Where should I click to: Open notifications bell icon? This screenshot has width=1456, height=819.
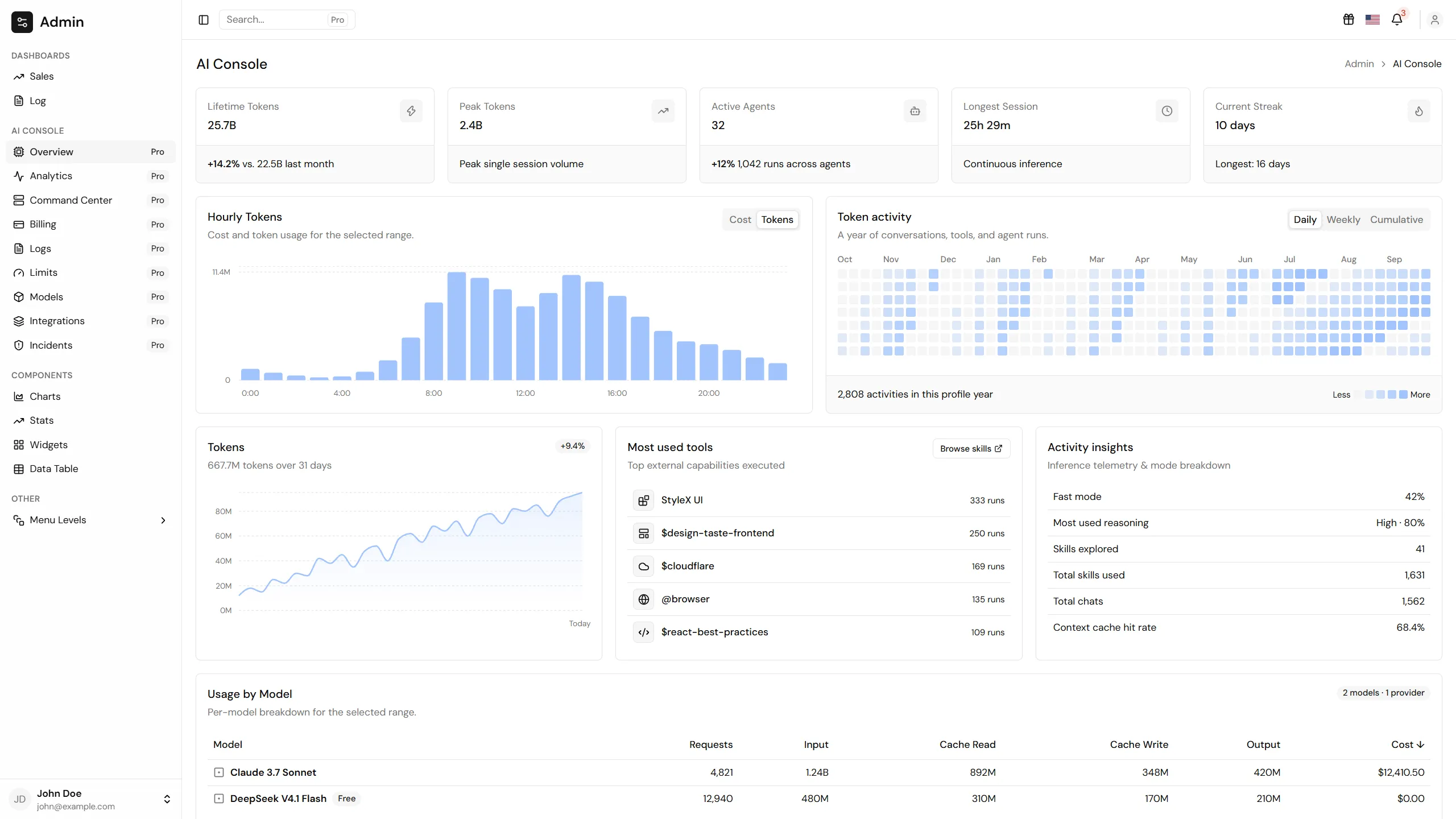click(1397, 20)
